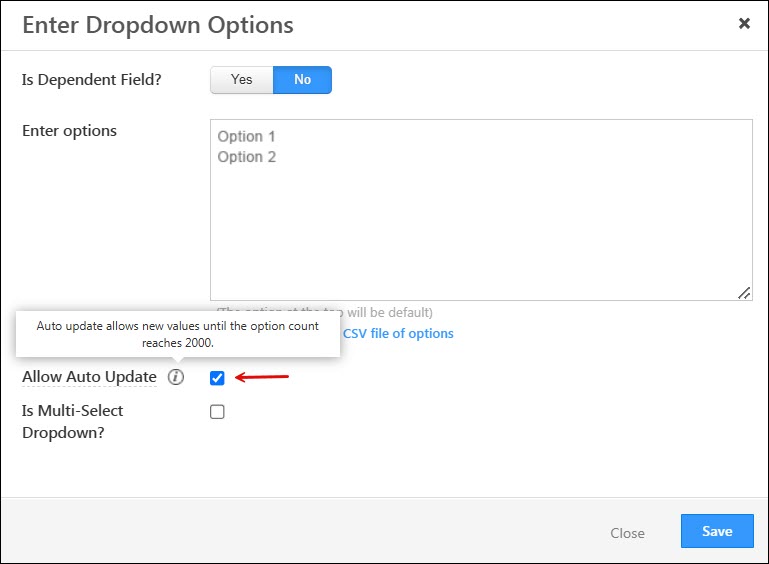
Task: Grab the text area resize handle
Action: point(744,293)
